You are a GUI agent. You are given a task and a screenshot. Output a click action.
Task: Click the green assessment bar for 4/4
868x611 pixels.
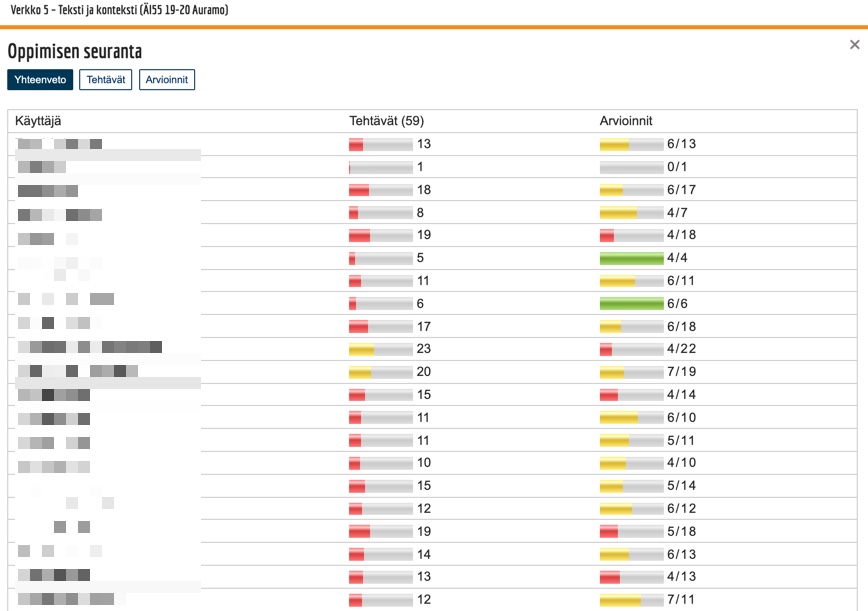[631, 258]
